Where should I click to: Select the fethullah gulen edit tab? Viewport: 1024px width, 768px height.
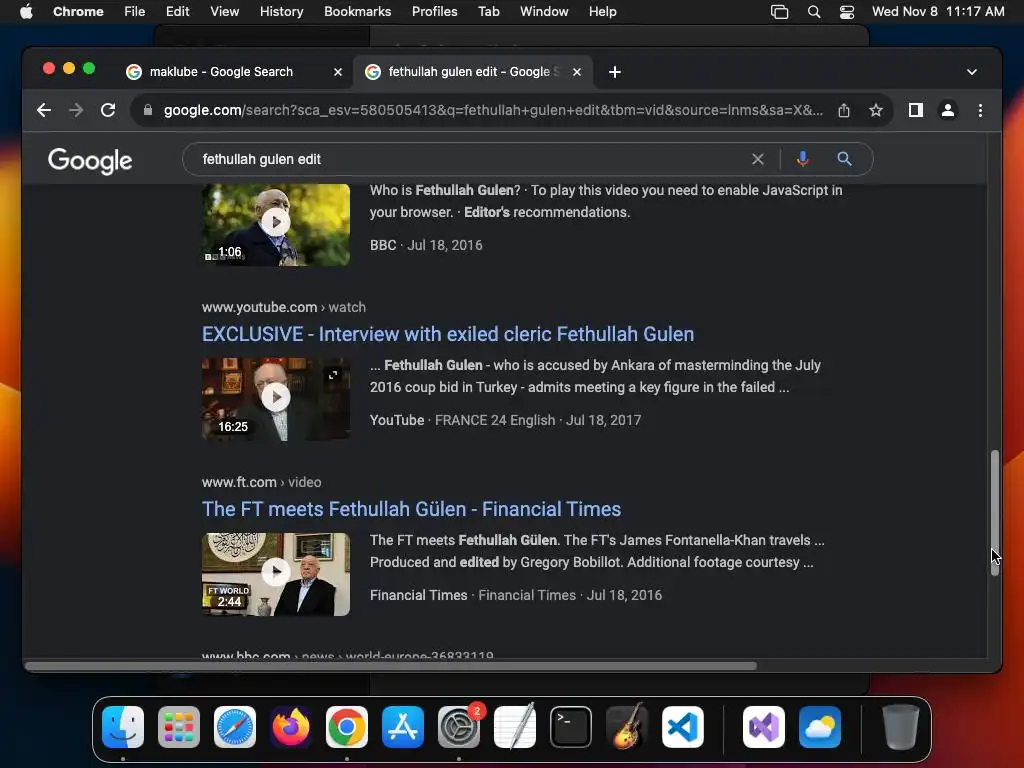point(473,72)
